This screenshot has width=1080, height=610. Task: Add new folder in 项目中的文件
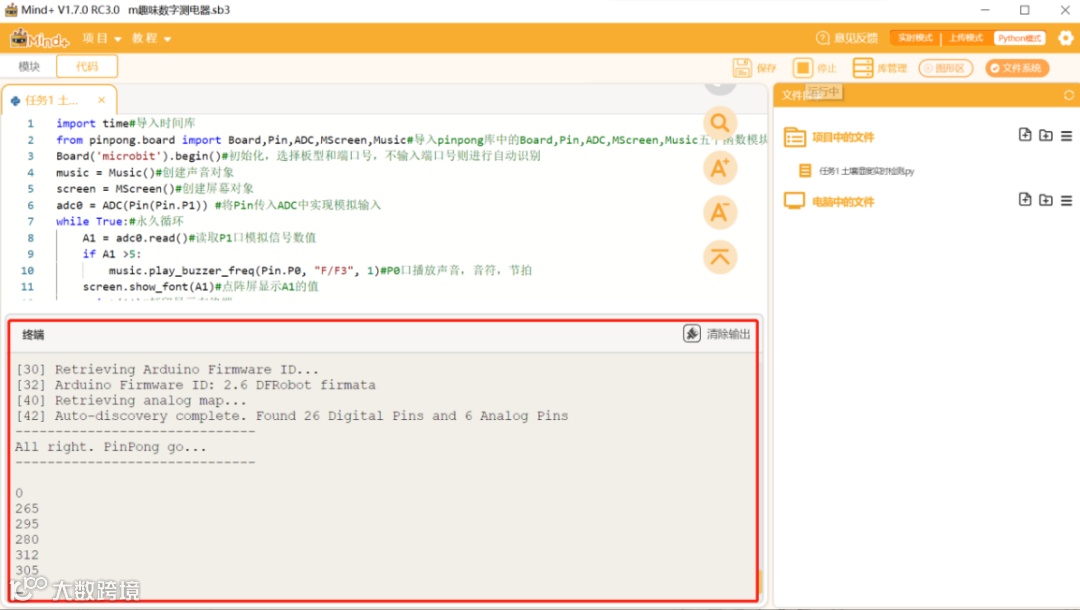click(1046, 135)
